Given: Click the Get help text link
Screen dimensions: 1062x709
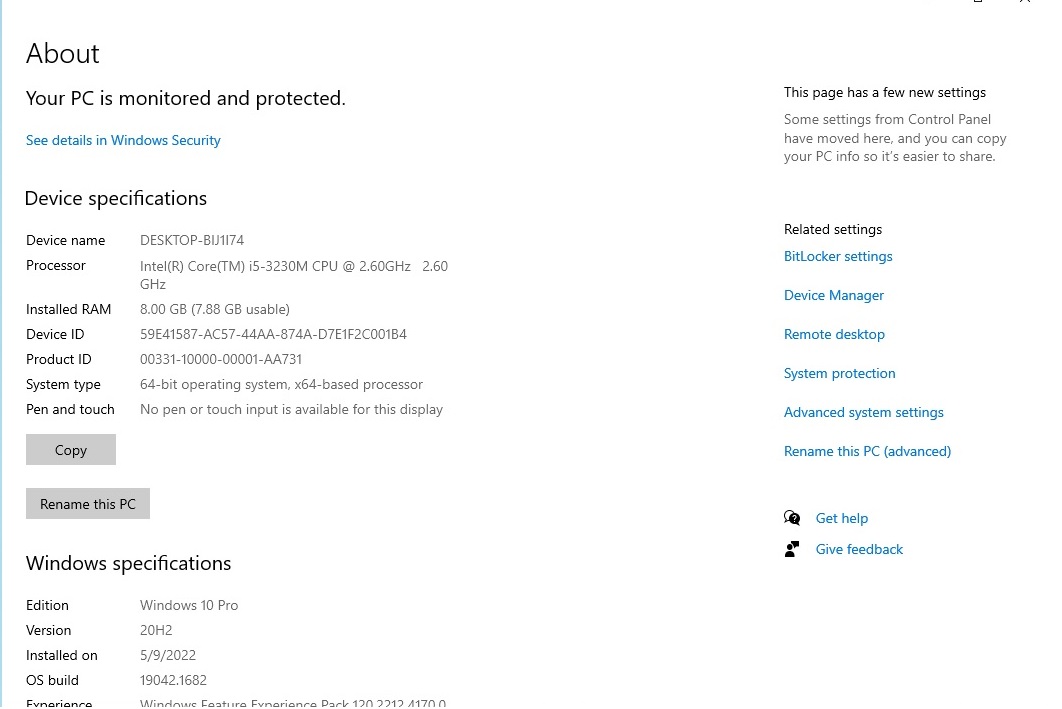Looking at the screenshot, I should pos(842,518).
